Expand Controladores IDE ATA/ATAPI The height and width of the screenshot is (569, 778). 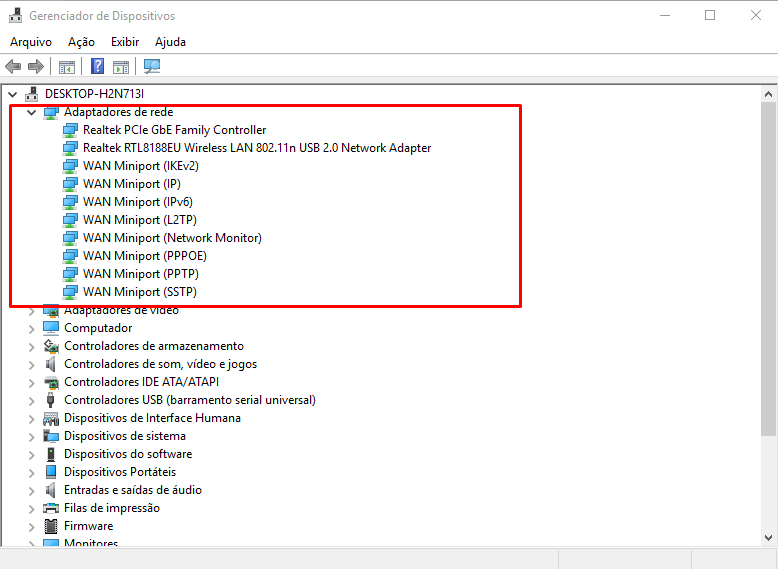click(32, 382)
